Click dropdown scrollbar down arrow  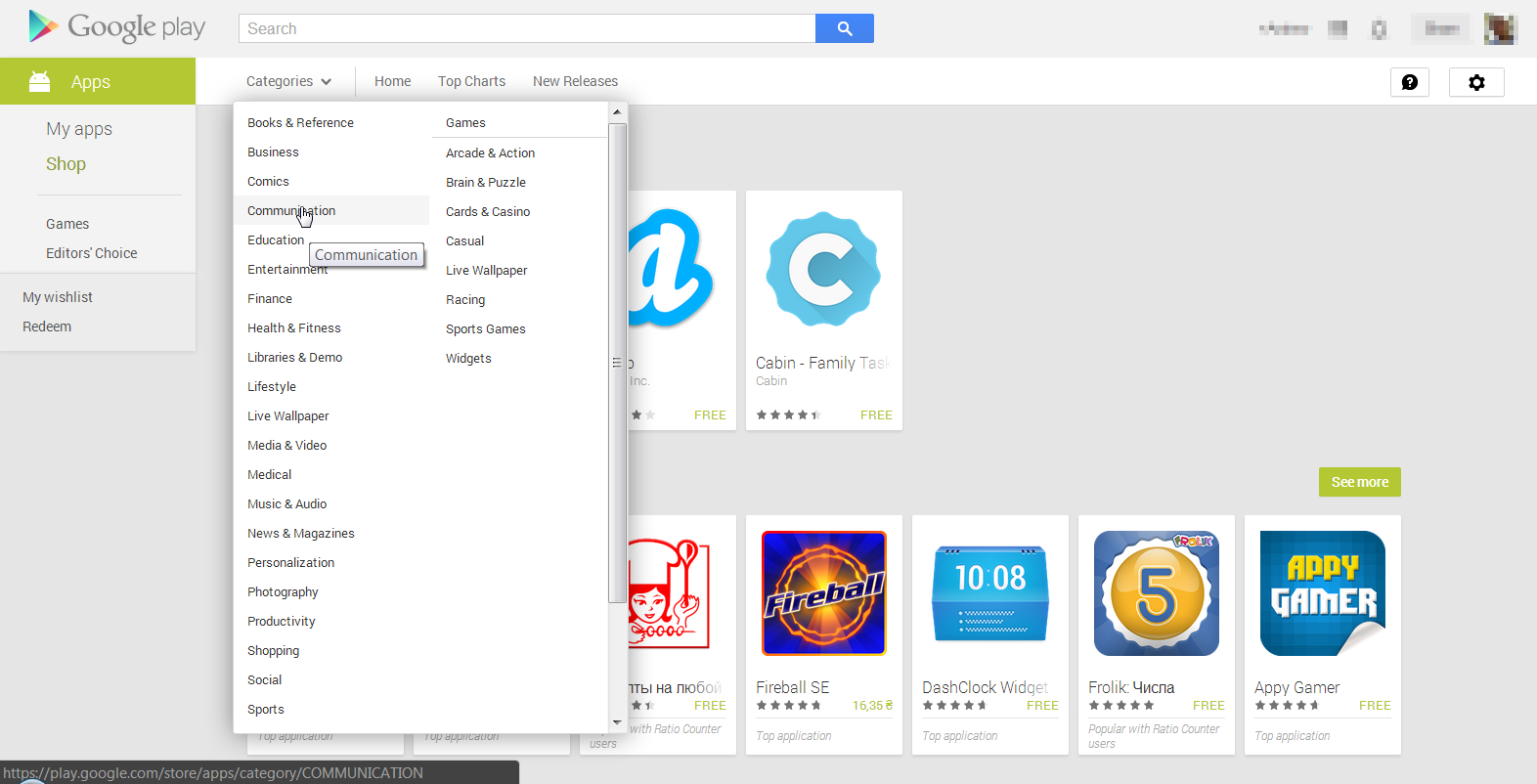(x=617, y=722)
